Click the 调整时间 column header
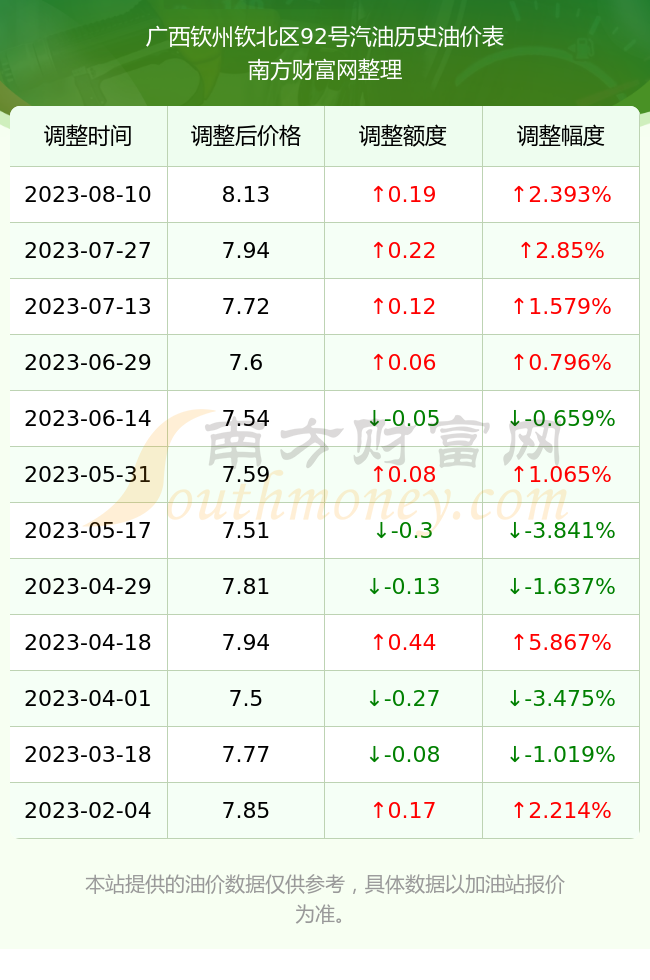 point(88,136)
